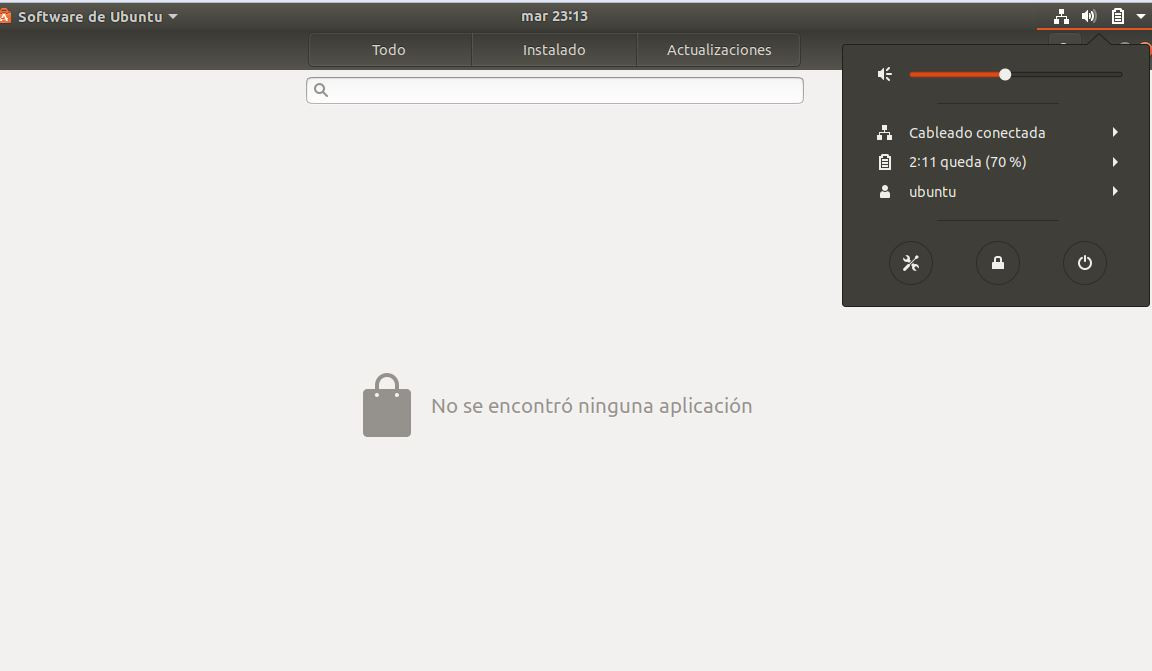Click the lock screen button
The width and height of the screenshot is (1152, 671).
997,263
